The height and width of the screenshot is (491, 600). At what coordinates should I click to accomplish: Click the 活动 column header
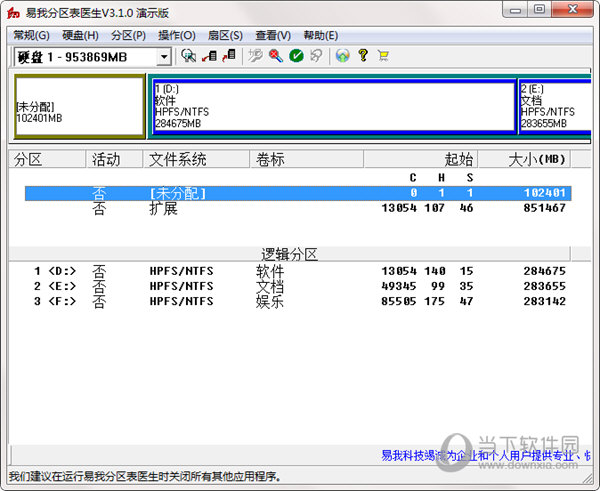click(114, 159)
